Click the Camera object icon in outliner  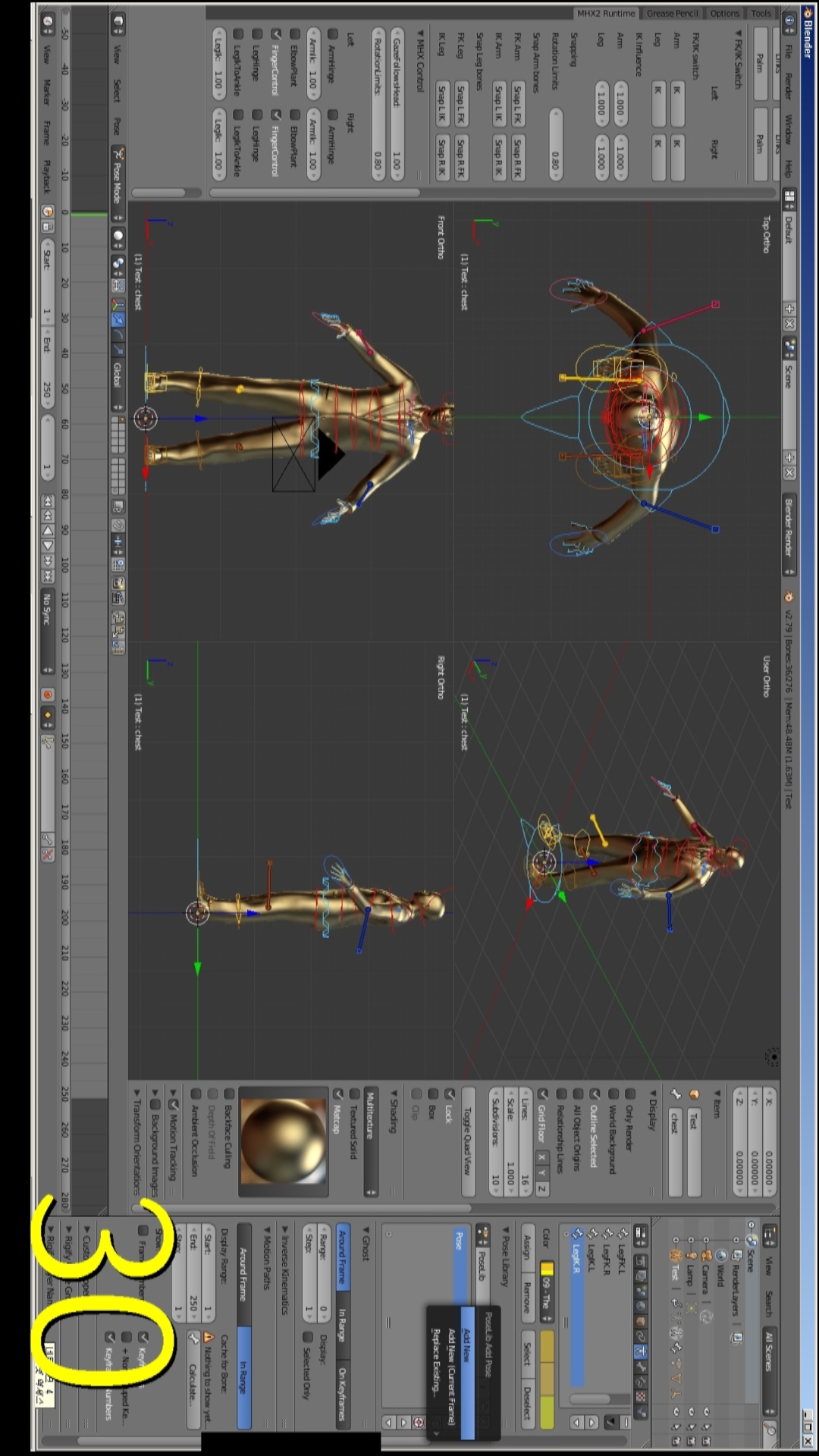click(x=705, y=1256)
